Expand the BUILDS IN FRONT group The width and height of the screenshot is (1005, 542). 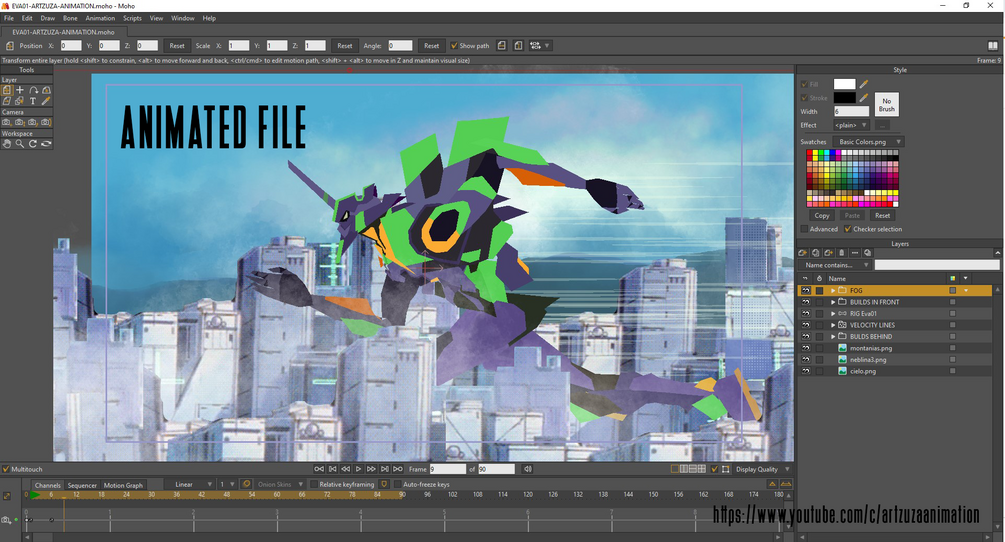(x=833, y=302)
